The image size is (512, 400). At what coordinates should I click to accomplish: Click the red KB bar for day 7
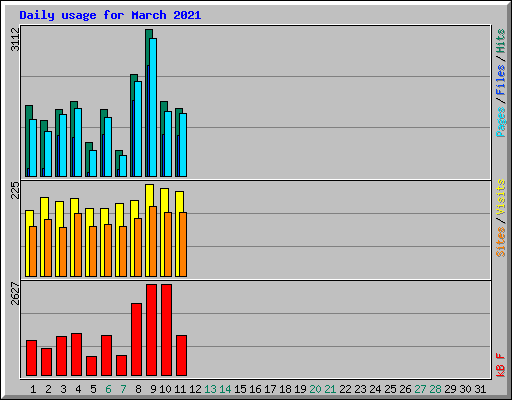121,365
